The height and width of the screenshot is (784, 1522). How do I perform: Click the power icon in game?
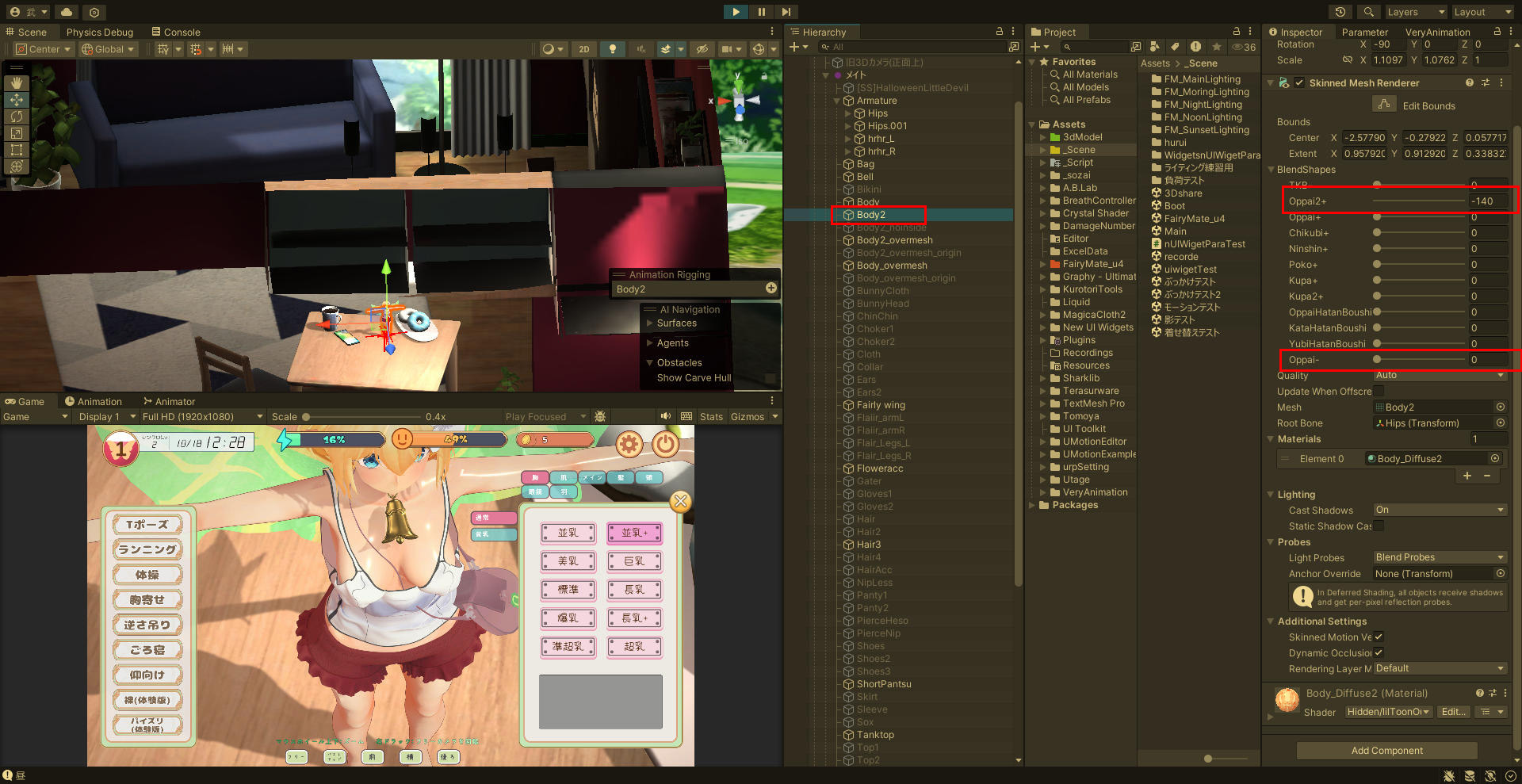pyautogui.click(x=665, y=445)
